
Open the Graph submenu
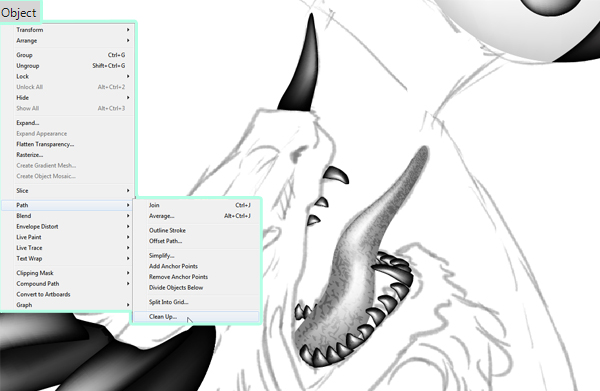coord(67,305)
